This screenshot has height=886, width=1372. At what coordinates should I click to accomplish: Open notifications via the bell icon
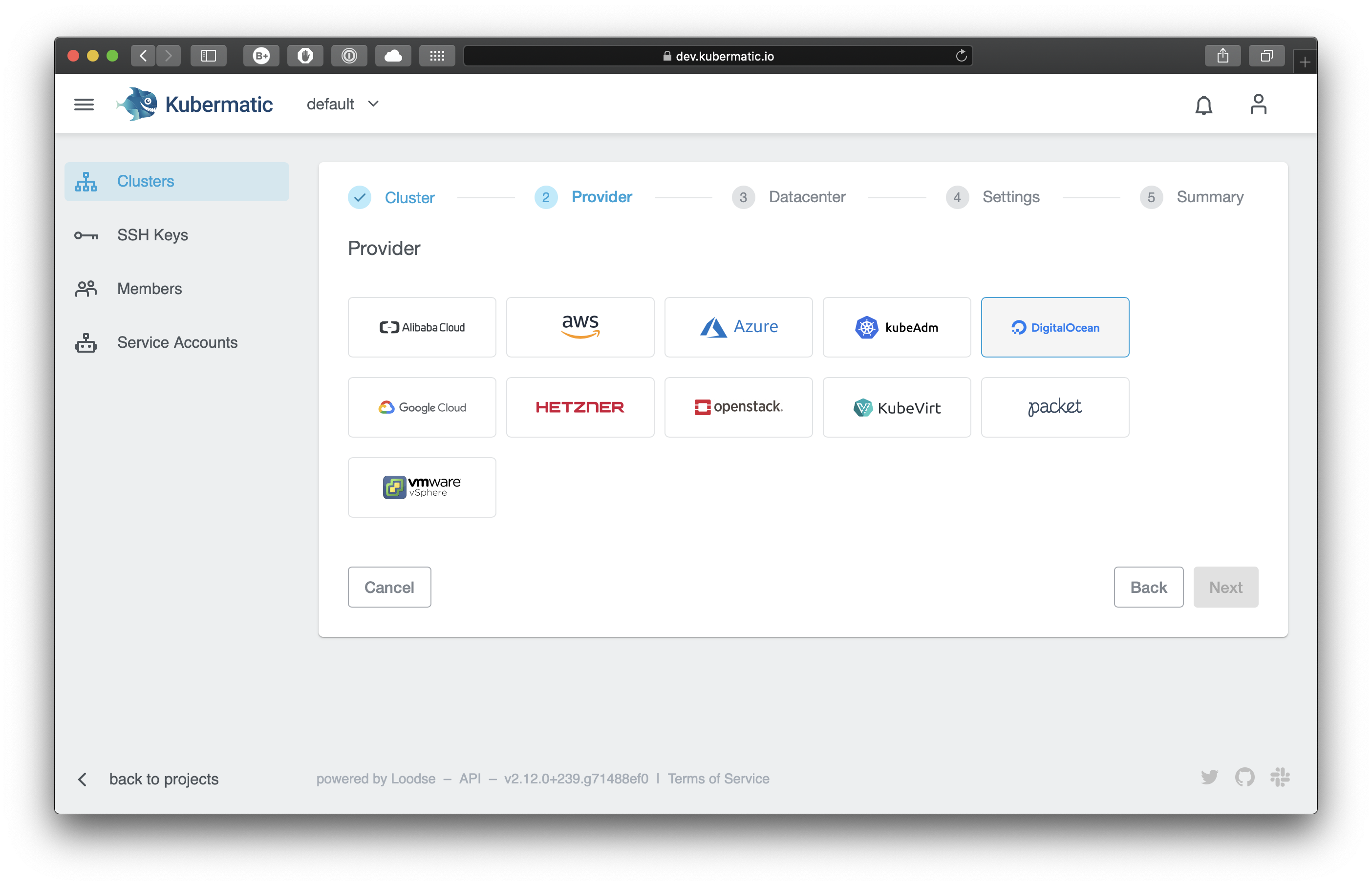pos(1204,105)
